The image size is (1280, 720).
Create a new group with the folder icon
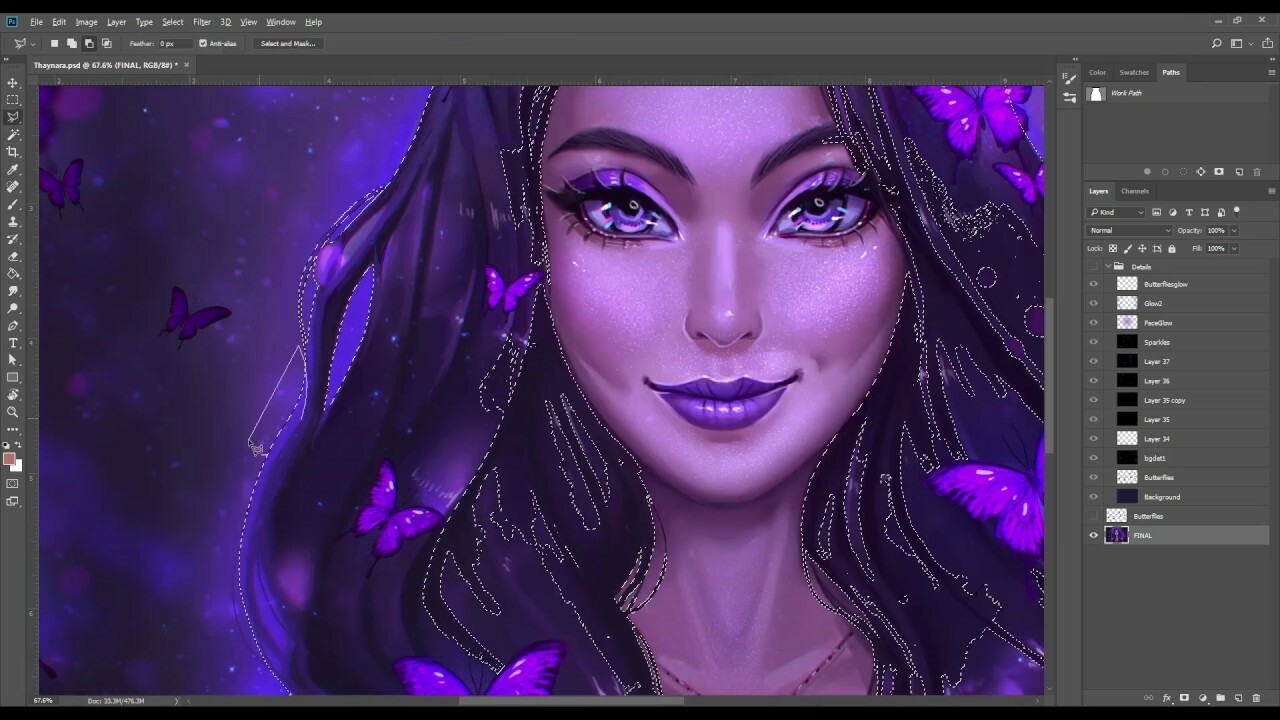[1221, 698]
